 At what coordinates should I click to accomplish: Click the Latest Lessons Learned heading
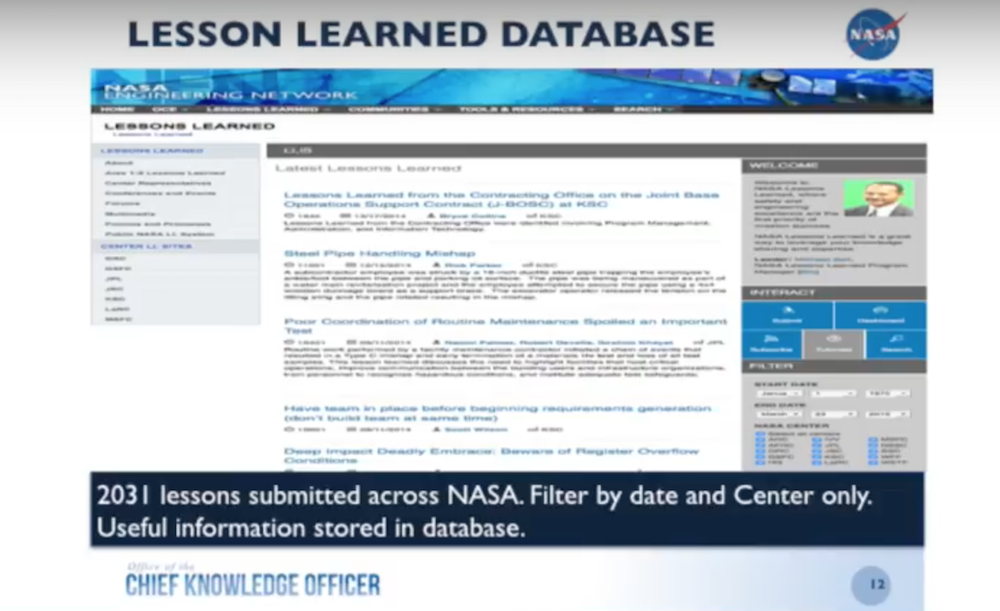[x=368, y=168]
